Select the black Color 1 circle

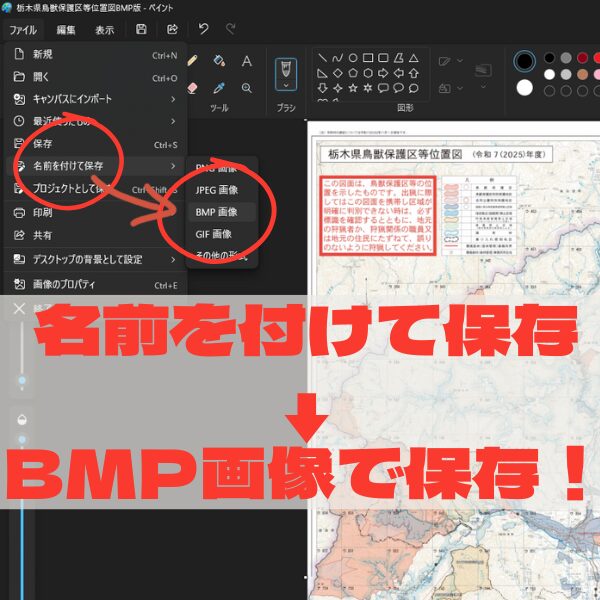tap(524, 61)
